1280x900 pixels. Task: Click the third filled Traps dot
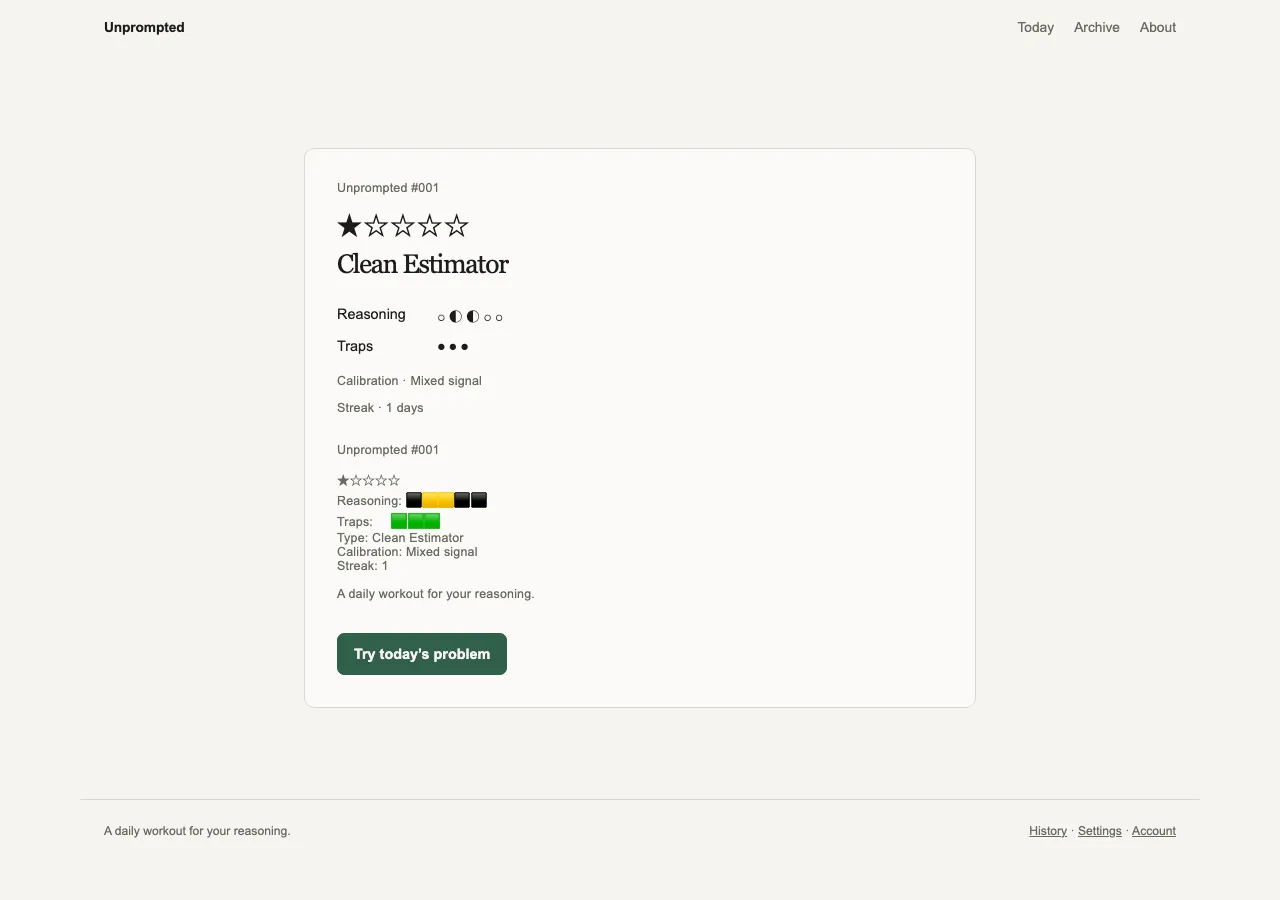464,347
